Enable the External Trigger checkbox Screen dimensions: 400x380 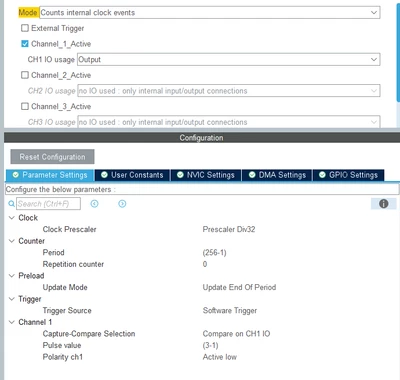coord(25,28)
